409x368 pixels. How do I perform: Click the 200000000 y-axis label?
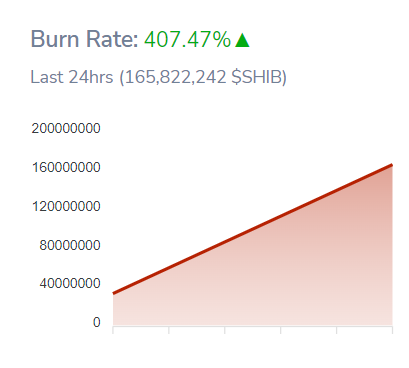pyautogui.click(x=66, y=128)
